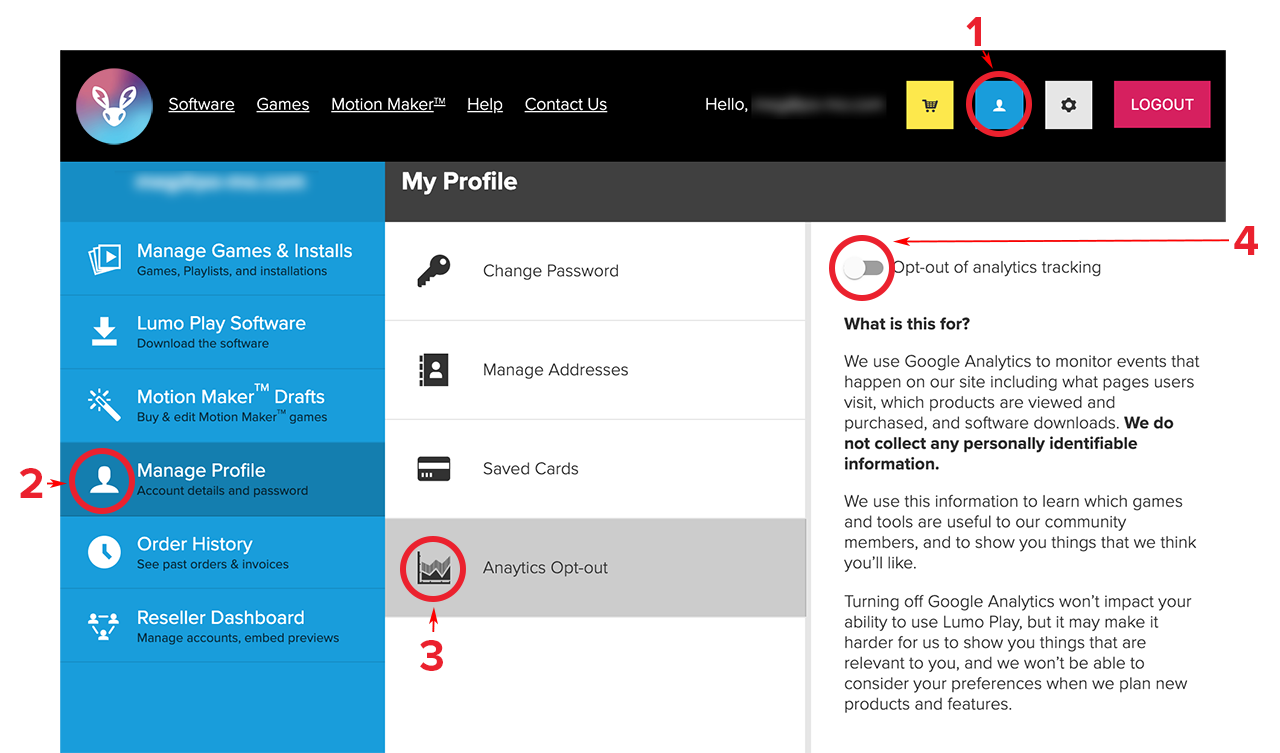Open the Games menu link
1280x753 pixels.
coord(283,104)
